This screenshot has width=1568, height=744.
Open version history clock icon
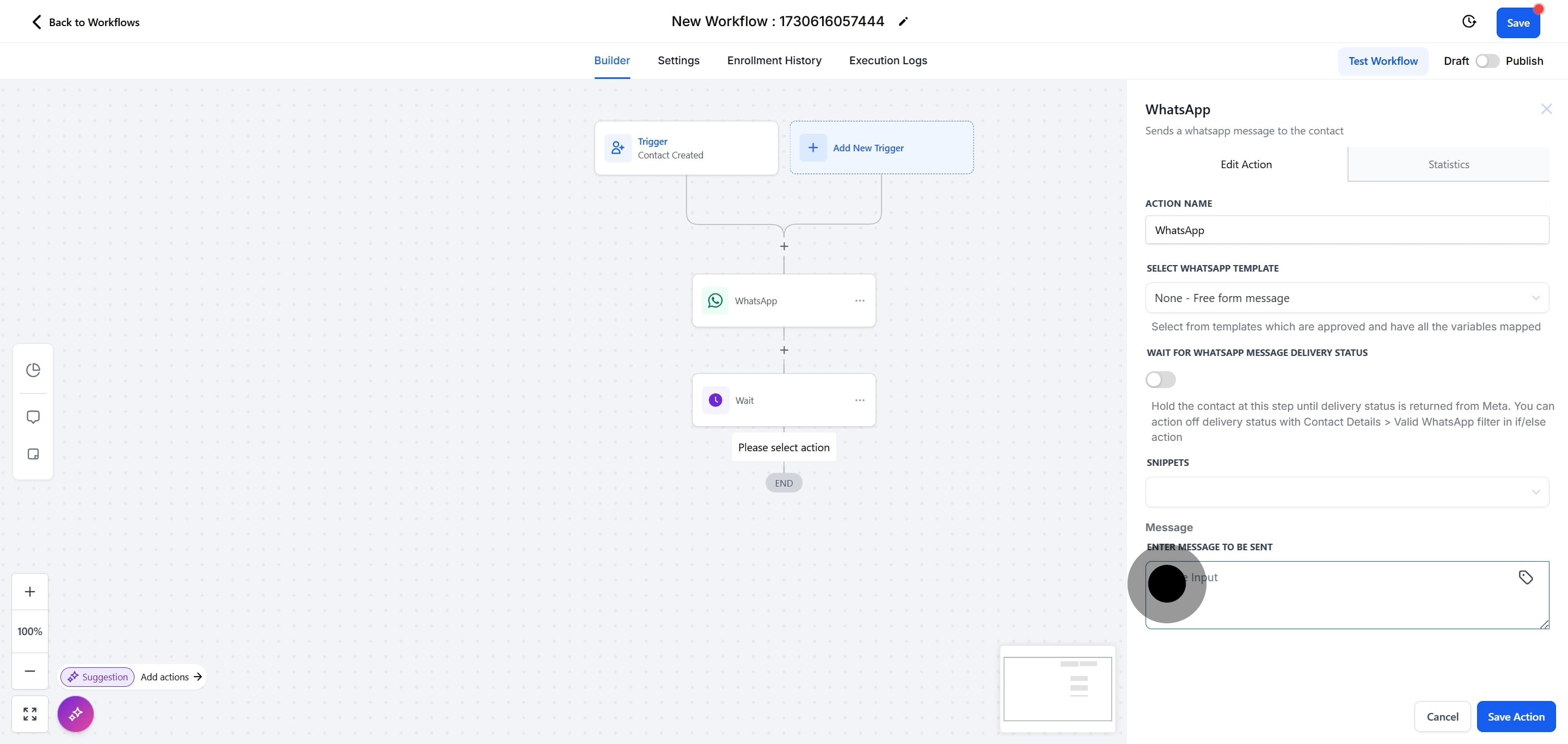[1469, 22]
